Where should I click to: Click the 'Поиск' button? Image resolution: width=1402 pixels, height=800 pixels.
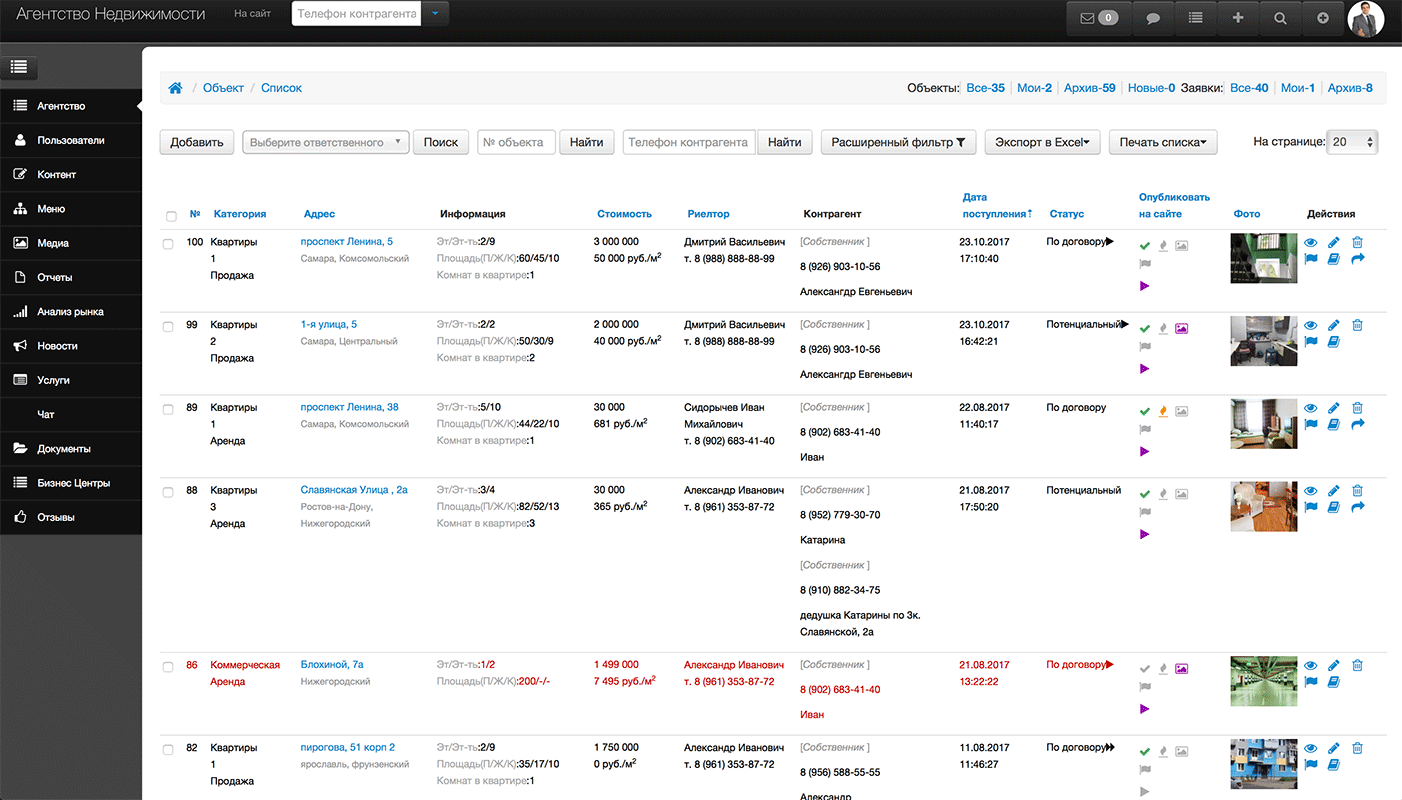tap(441, 142)
